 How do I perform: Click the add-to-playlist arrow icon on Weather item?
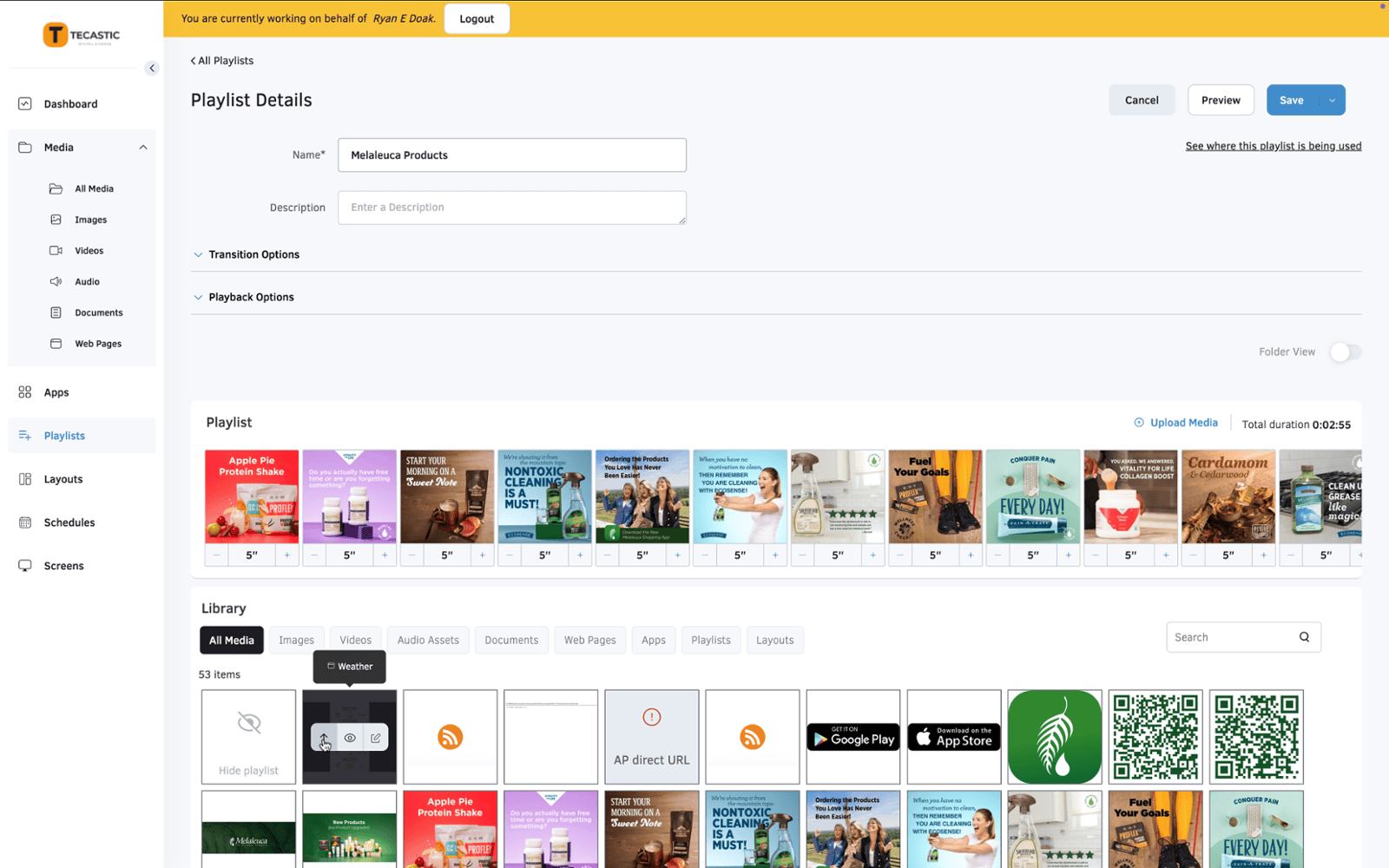pyautogui.click(x=324, y=738)
